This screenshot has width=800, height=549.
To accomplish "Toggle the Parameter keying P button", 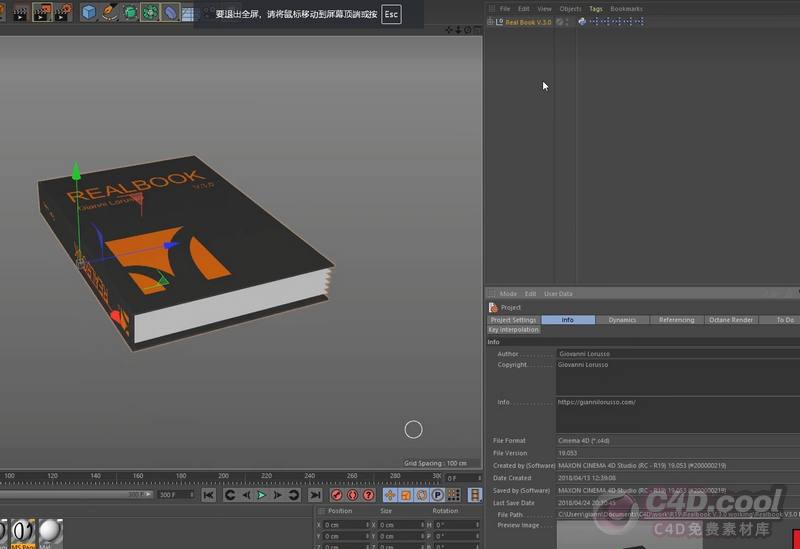I will [438, 495].
